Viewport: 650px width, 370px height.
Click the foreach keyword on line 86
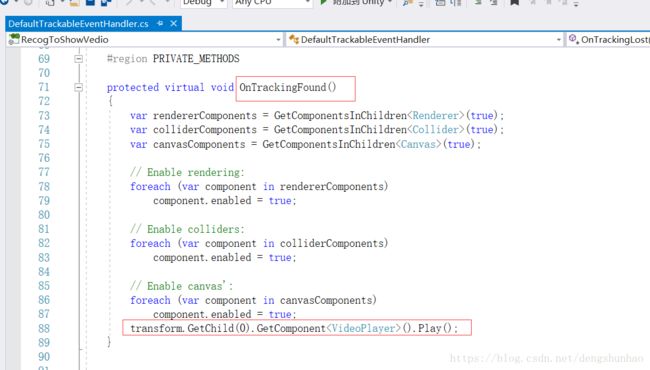tap(150, 300)
